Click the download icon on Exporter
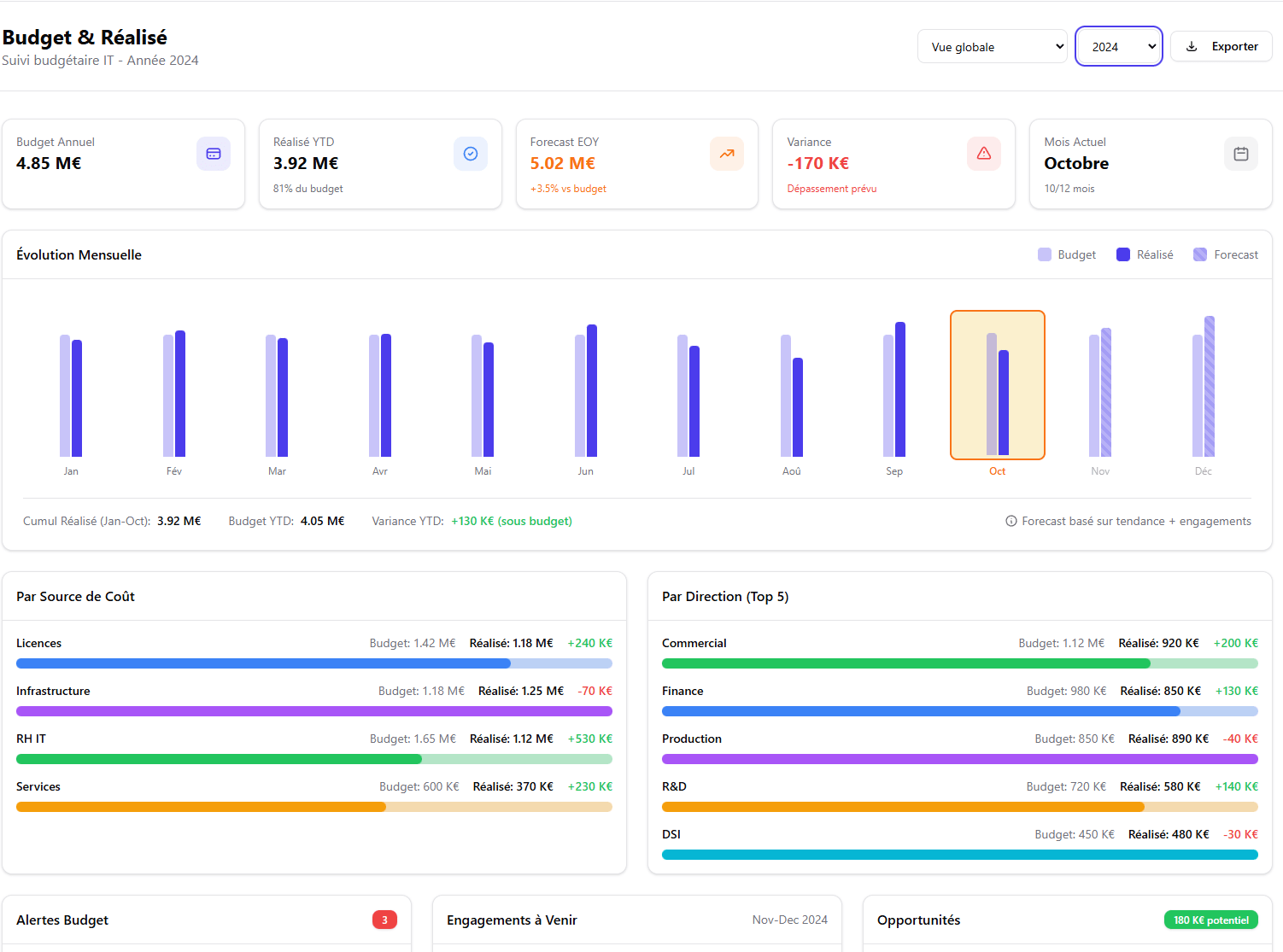The width and height of the screenshot is (1283, 952). [x=1192, y=47]
